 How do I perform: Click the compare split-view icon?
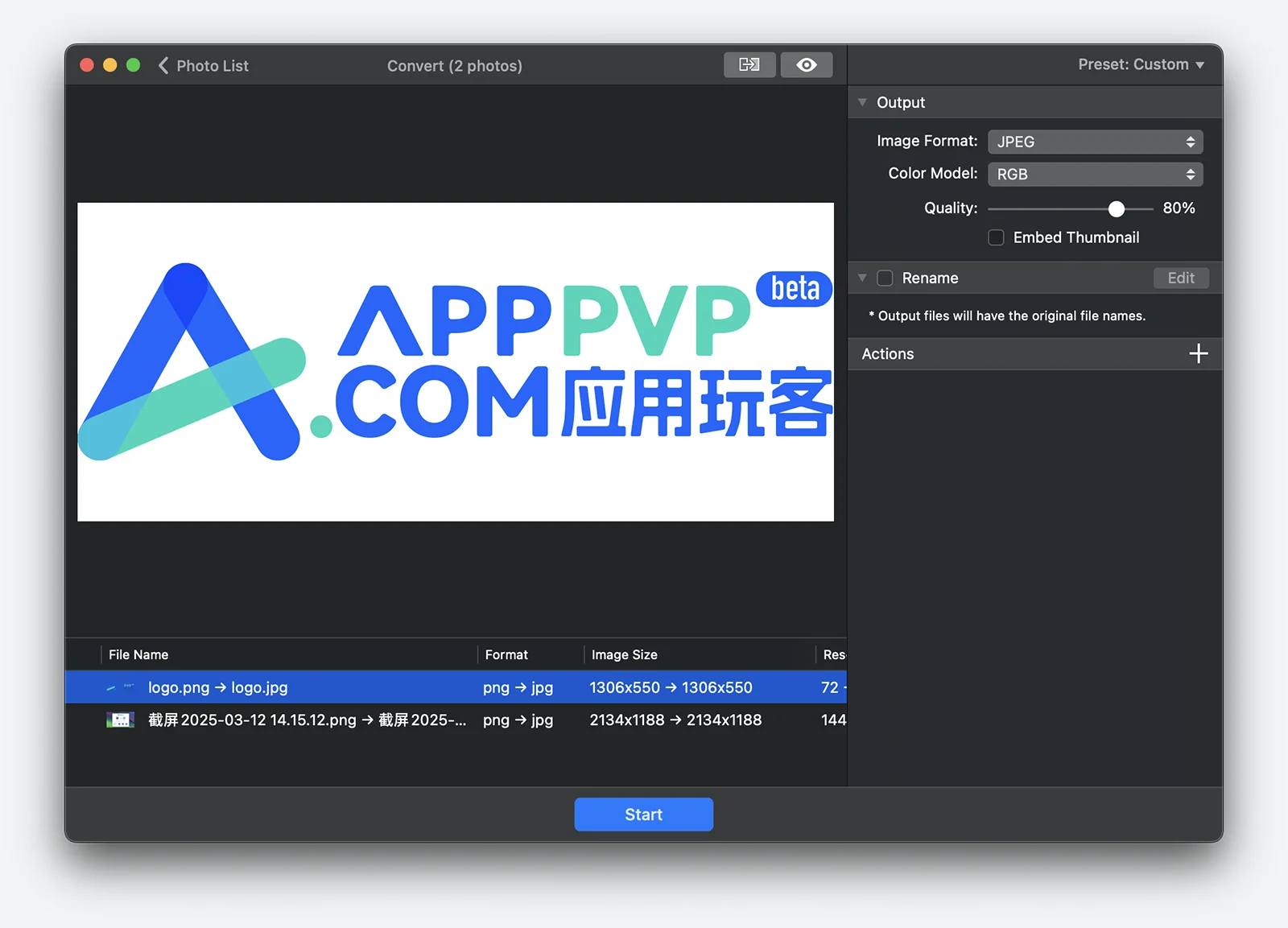[749, 64]
